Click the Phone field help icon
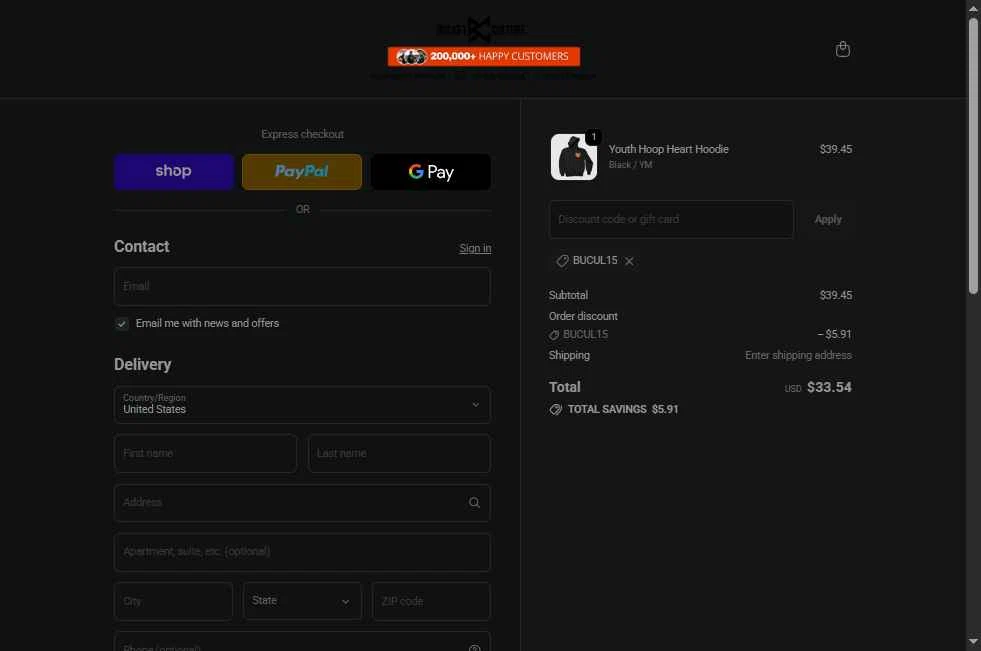Image resolution: width=981 pixels, height=651 pixels. click(x=474, y=648)
